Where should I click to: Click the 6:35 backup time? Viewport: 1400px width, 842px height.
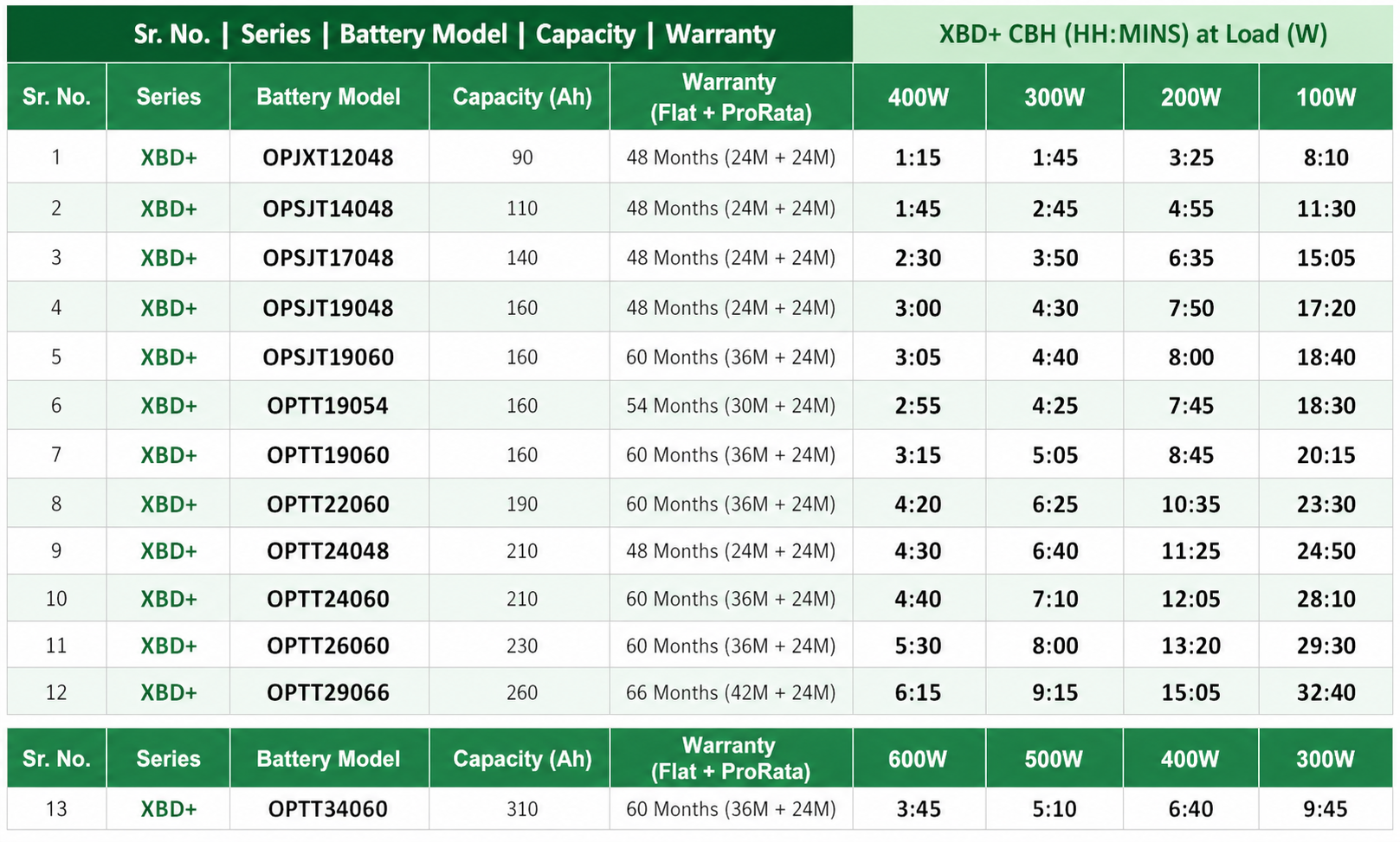[x=1190, y=258]
